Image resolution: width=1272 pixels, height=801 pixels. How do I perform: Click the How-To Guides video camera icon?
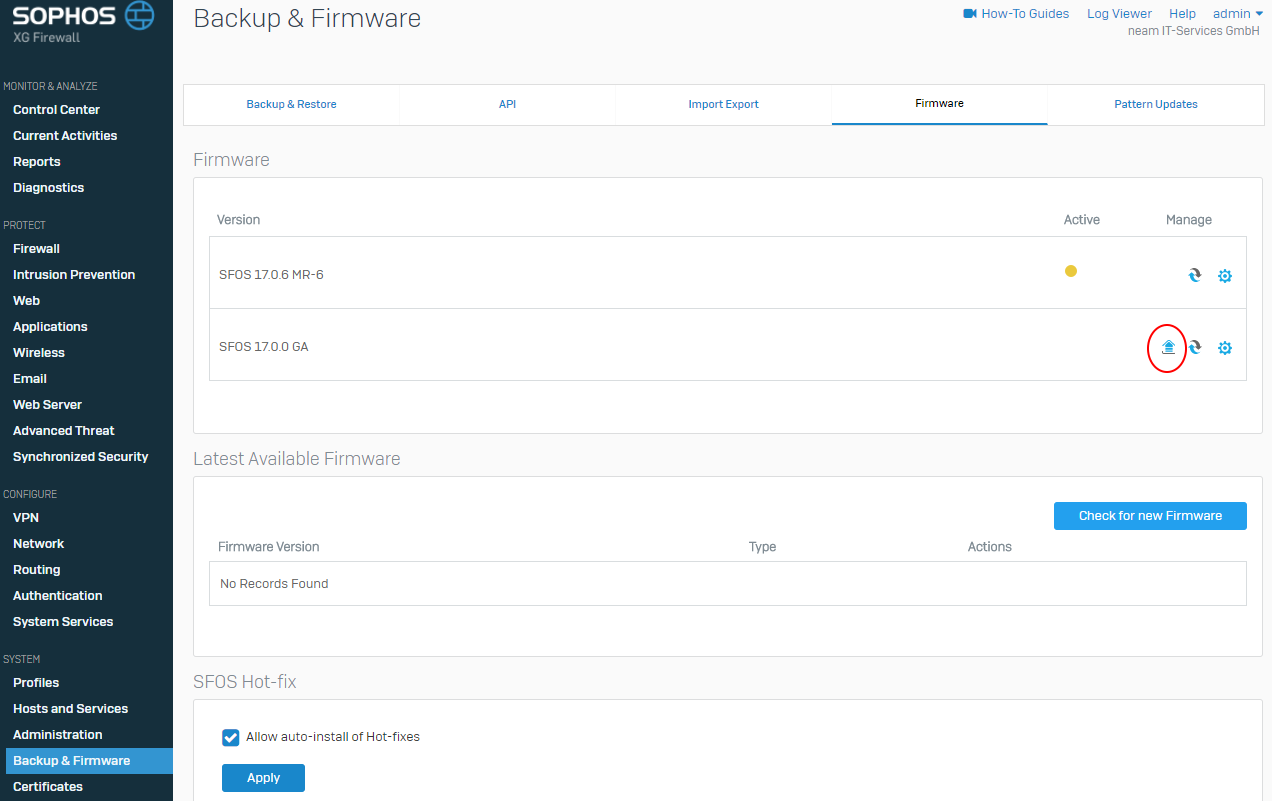click(x=969, y=14)
